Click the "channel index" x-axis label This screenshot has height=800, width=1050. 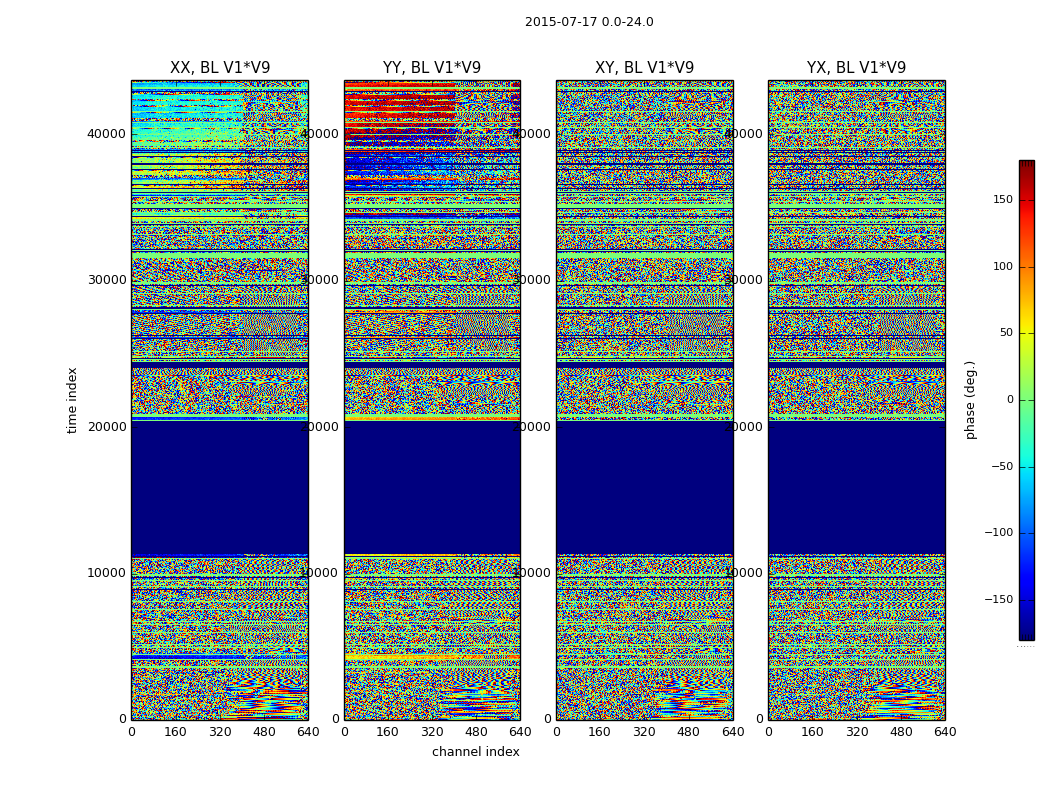click(x=476, y=752)
